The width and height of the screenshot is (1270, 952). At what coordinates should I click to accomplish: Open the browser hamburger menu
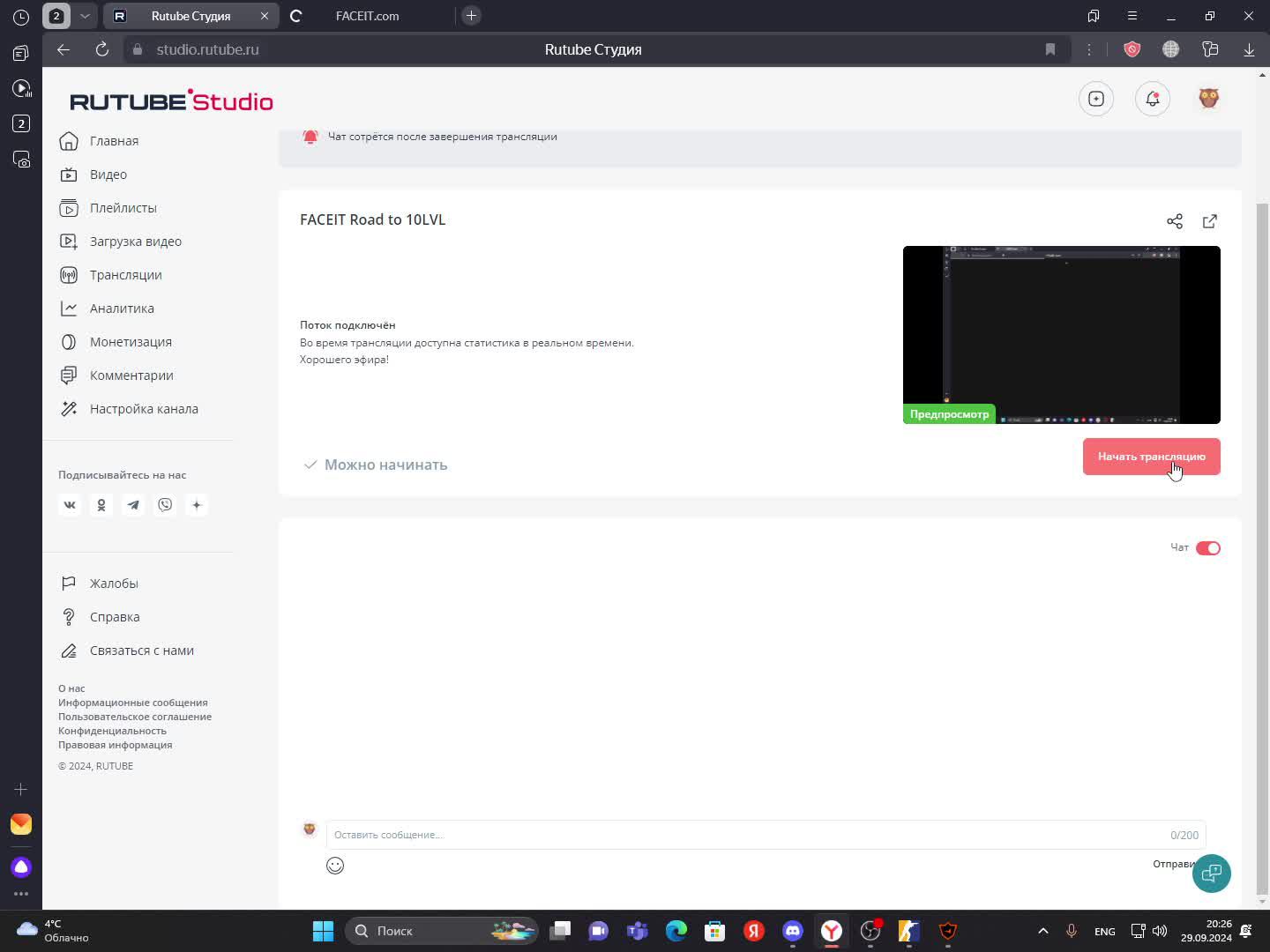(1132, 16)
